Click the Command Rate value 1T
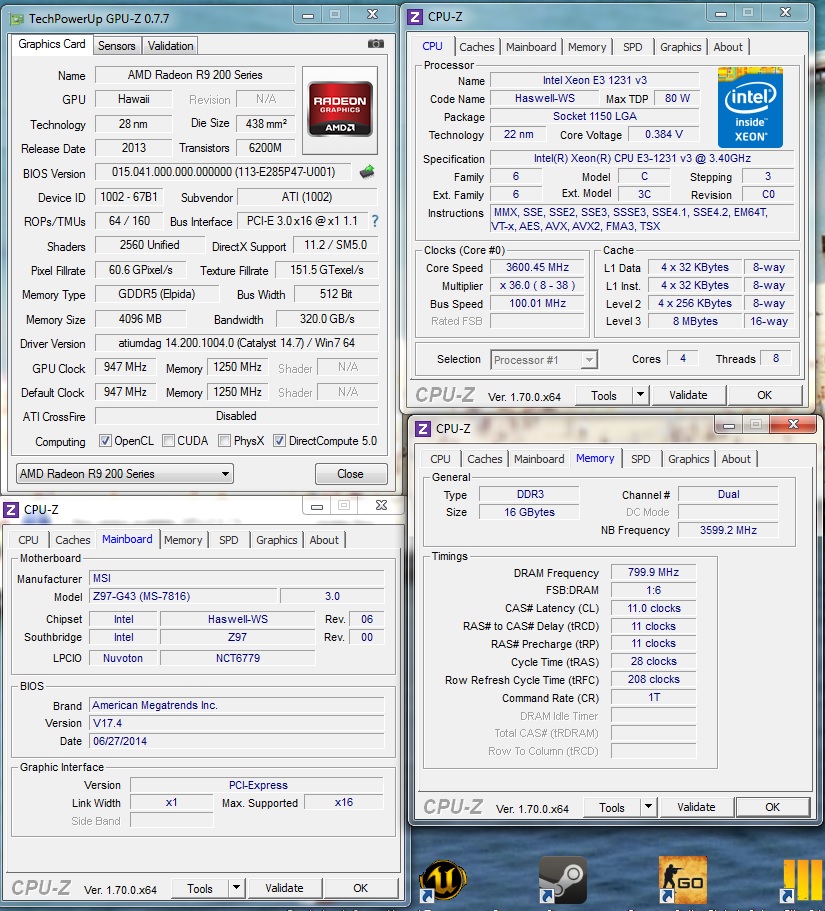This screenshot has height=911, width=825. [653, 697]
